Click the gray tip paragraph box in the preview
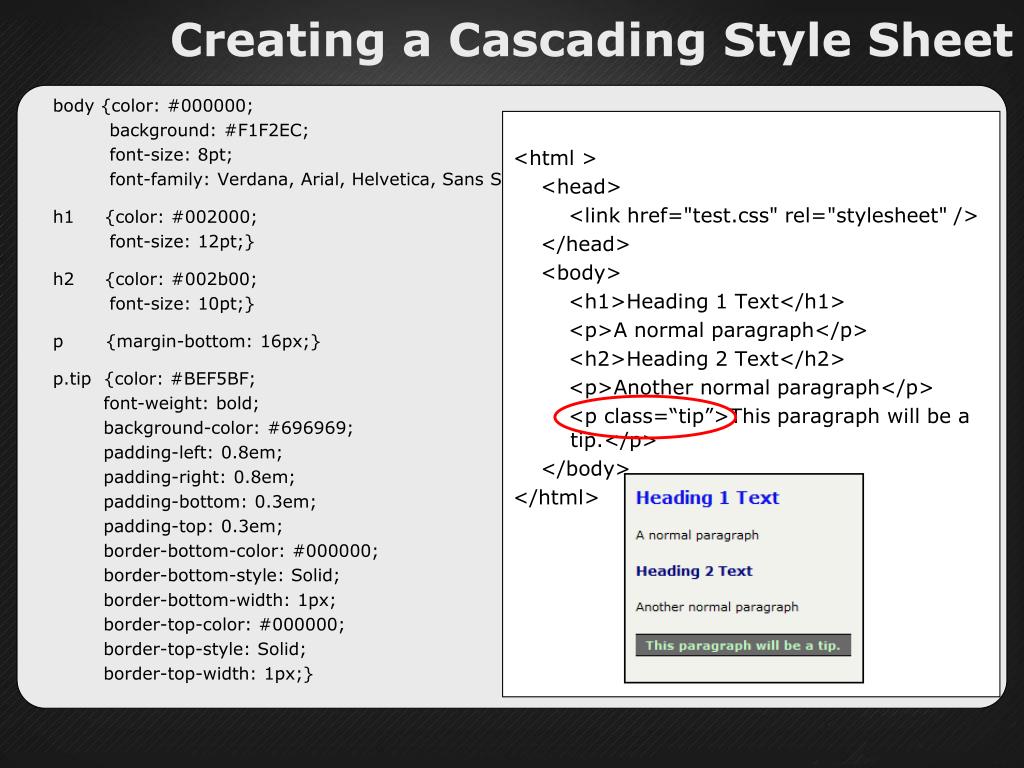Viewport: 1024px width, 768px height. [742, 645]
